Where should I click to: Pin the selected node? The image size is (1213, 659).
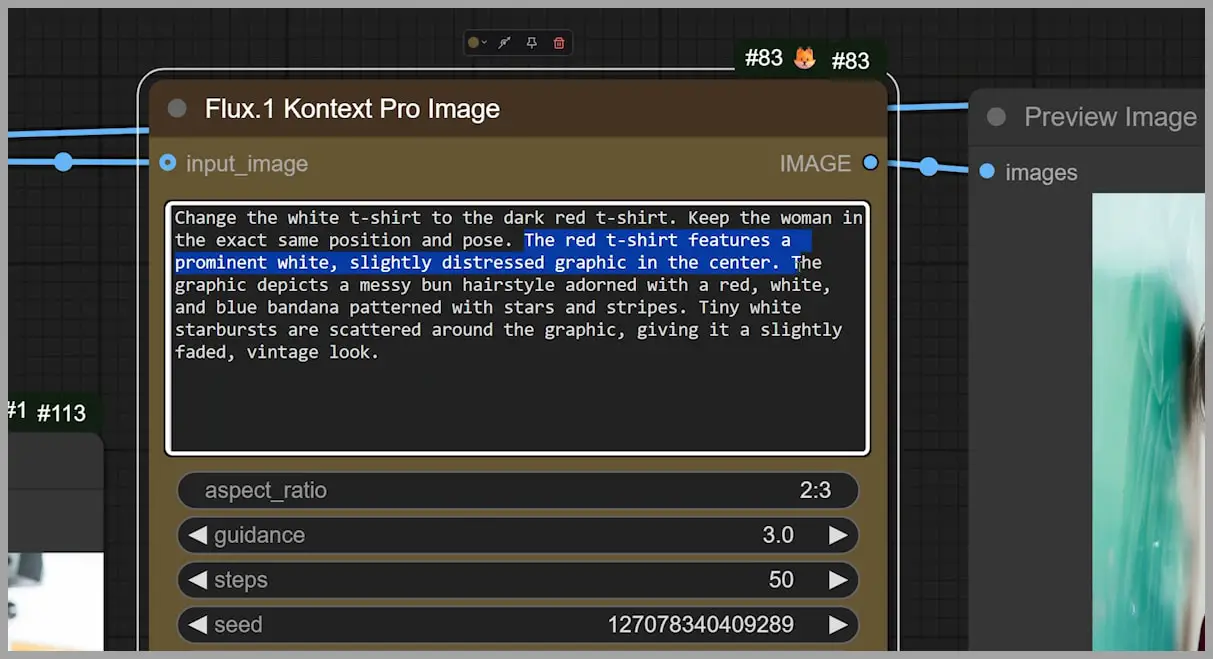coord(532,43)
